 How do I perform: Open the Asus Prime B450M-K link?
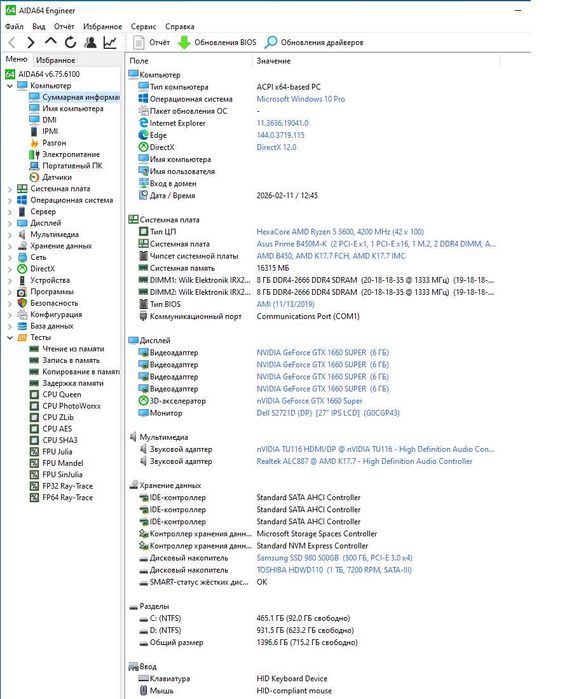[376, 244]
